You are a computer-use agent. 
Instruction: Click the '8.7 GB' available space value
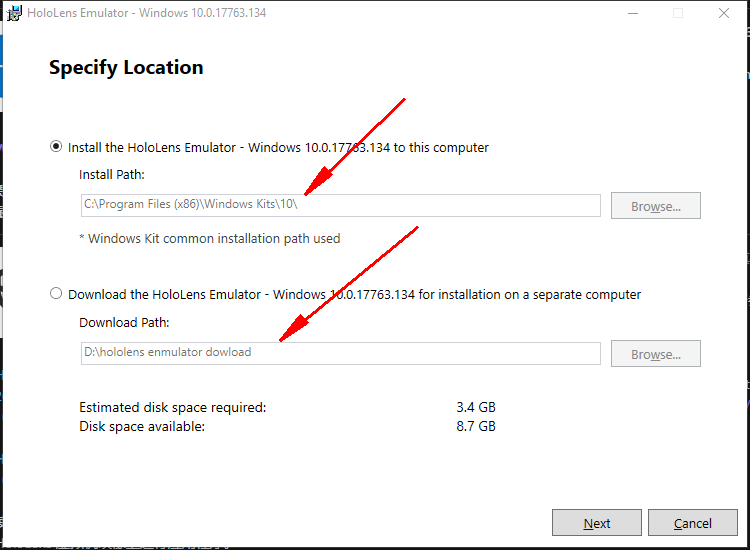(476, 426)
